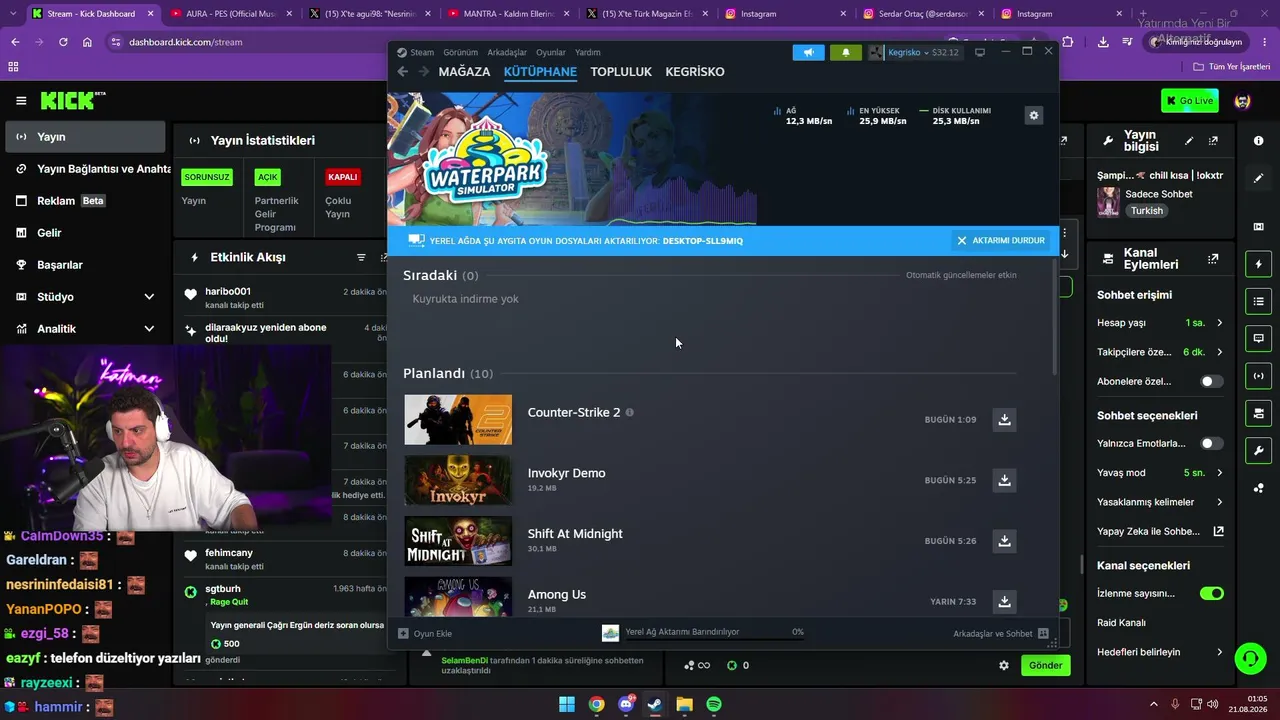Download Counter-Strike 2 now
This screenshot has height=720, width=1280.
pyautogui.click(x=1004, y=419)
